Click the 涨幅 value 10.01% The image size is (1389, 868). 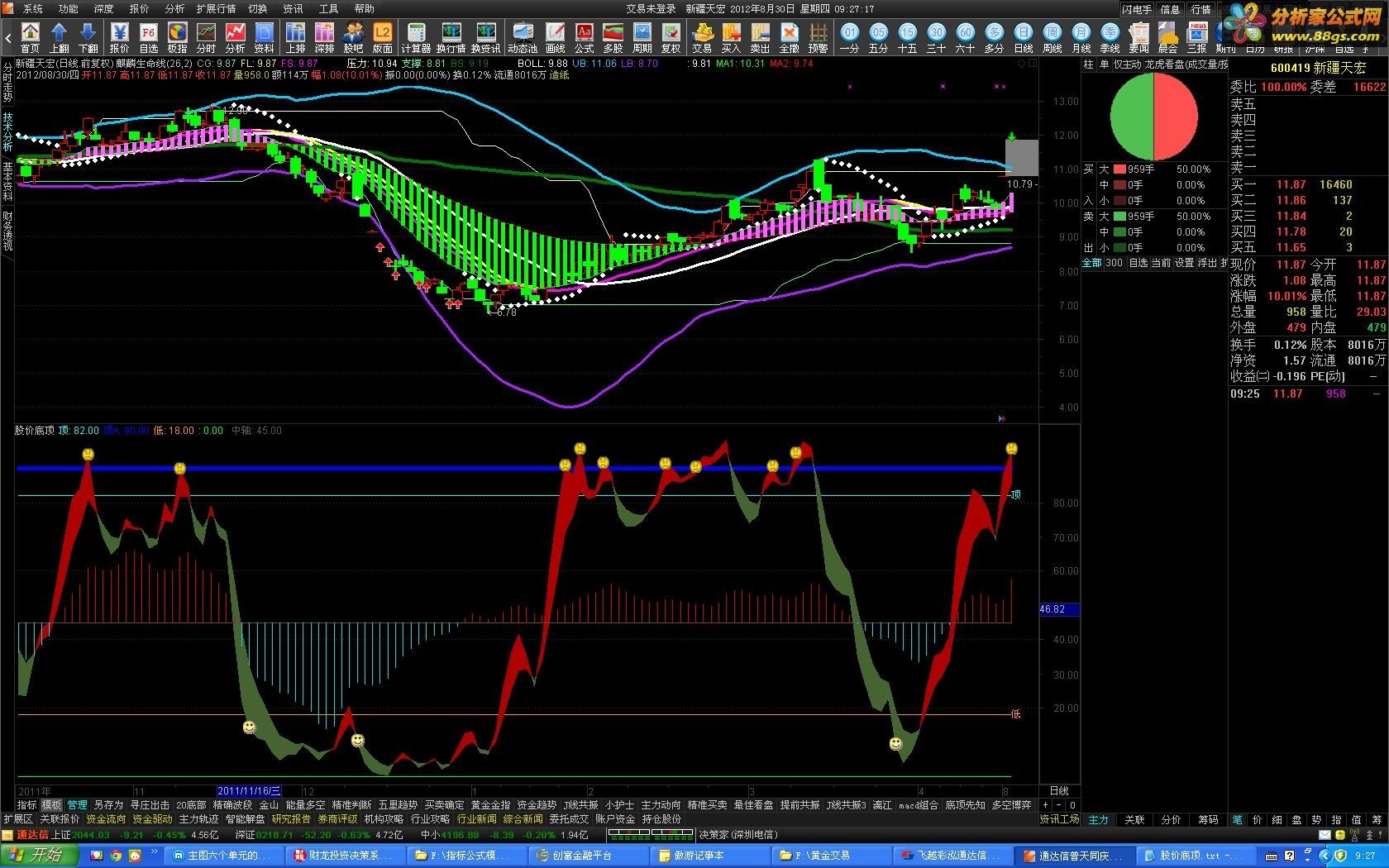(1289, 296)
